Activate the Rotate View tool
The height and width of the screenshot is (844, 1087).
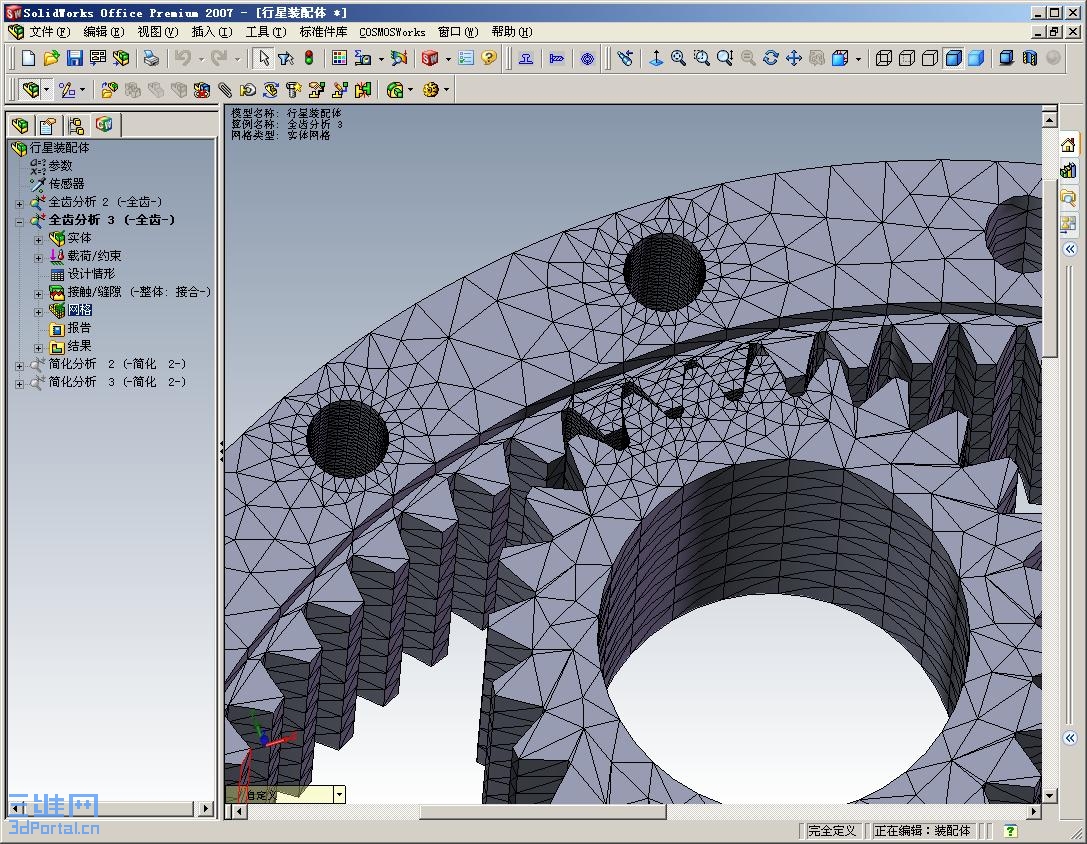click(x=771, y=59)
